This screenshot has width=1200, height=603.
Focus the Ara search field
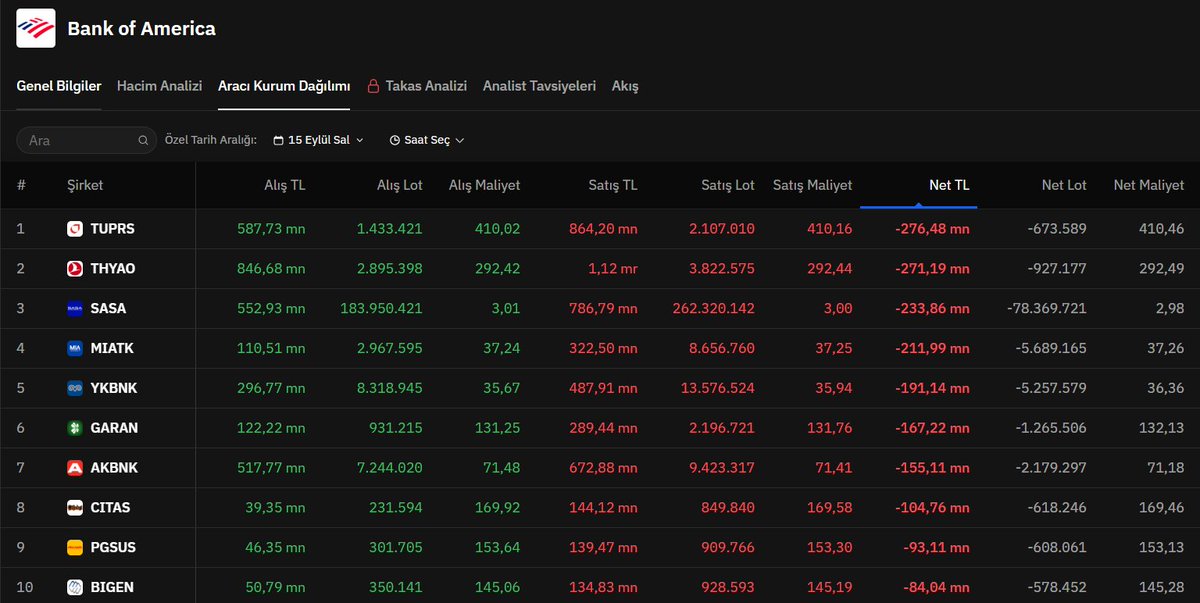pyautogui.click(x=87, y=141)
